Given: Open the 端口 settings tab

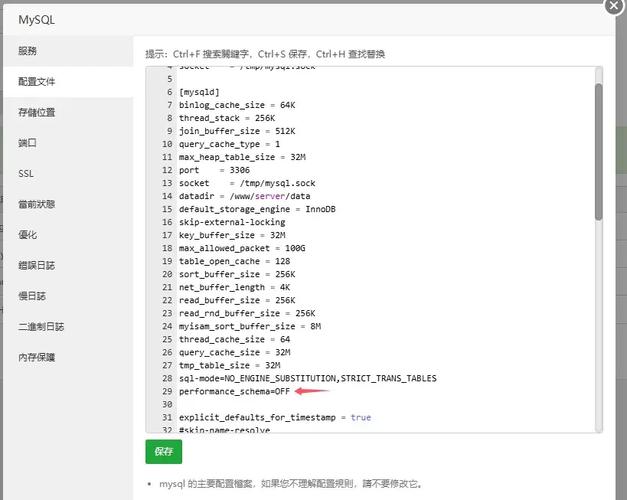Looking at the screenshot, I should tap(68, 143).
